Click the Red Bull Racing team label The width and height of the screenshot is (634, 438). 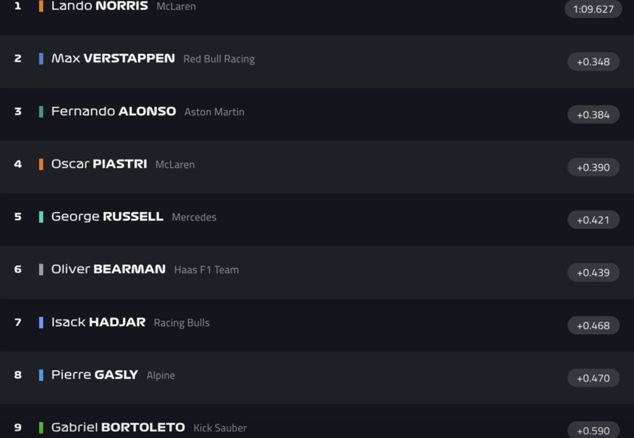point(219,59)
